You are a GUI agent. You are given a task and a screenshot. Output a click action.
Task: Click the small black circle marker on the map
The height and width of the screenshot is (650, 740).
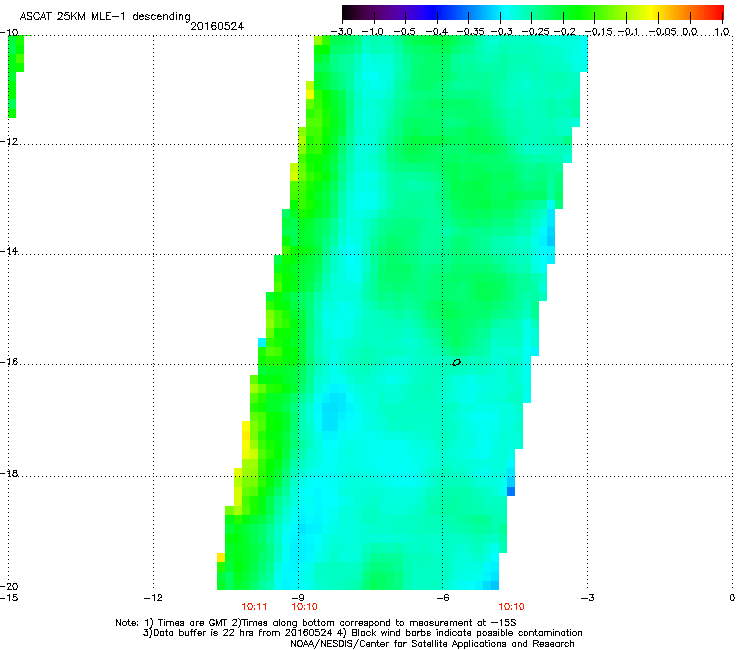(x=456, y=363)
